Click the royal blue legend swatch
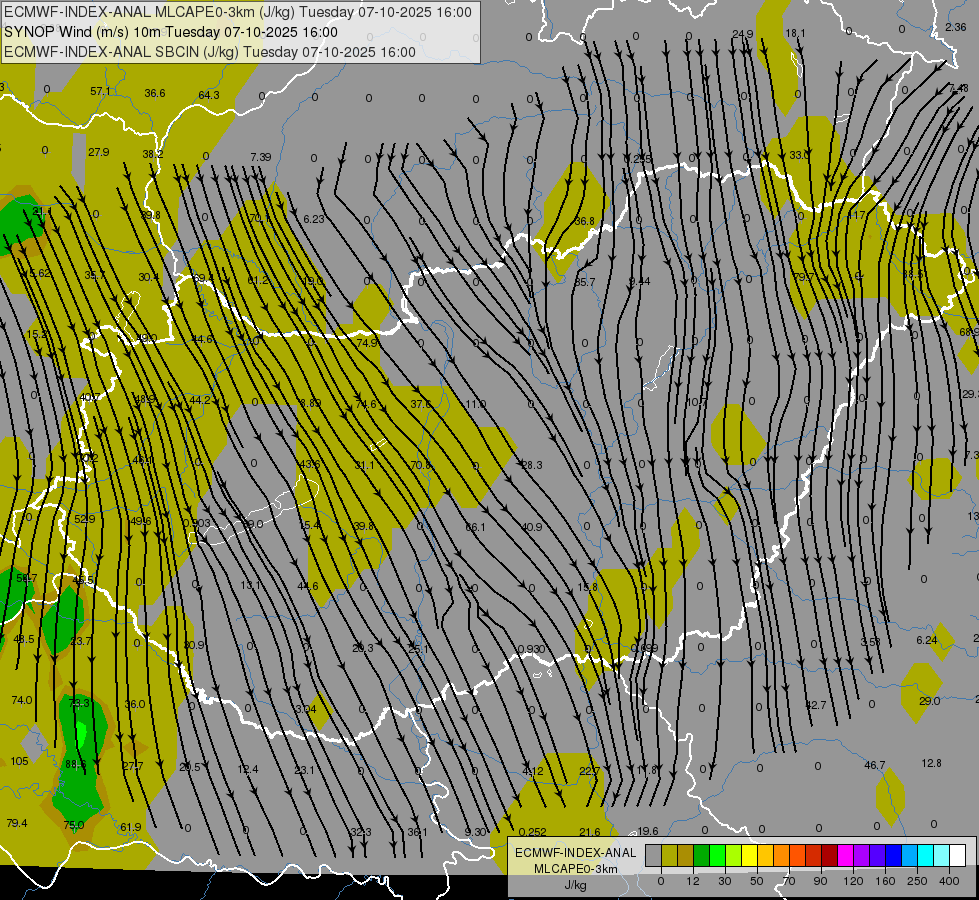The width and height of the screenshot is (979, 900). (893, 855)
